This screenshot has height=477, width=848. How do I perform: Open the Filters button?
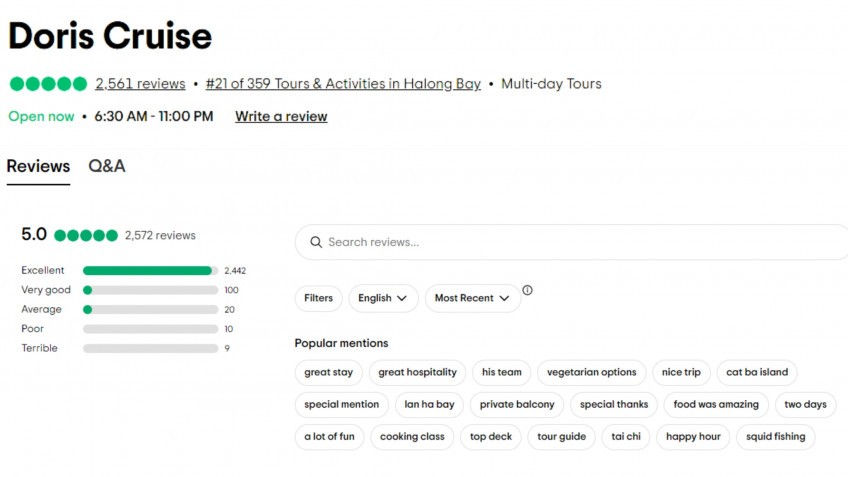[318, 298]
